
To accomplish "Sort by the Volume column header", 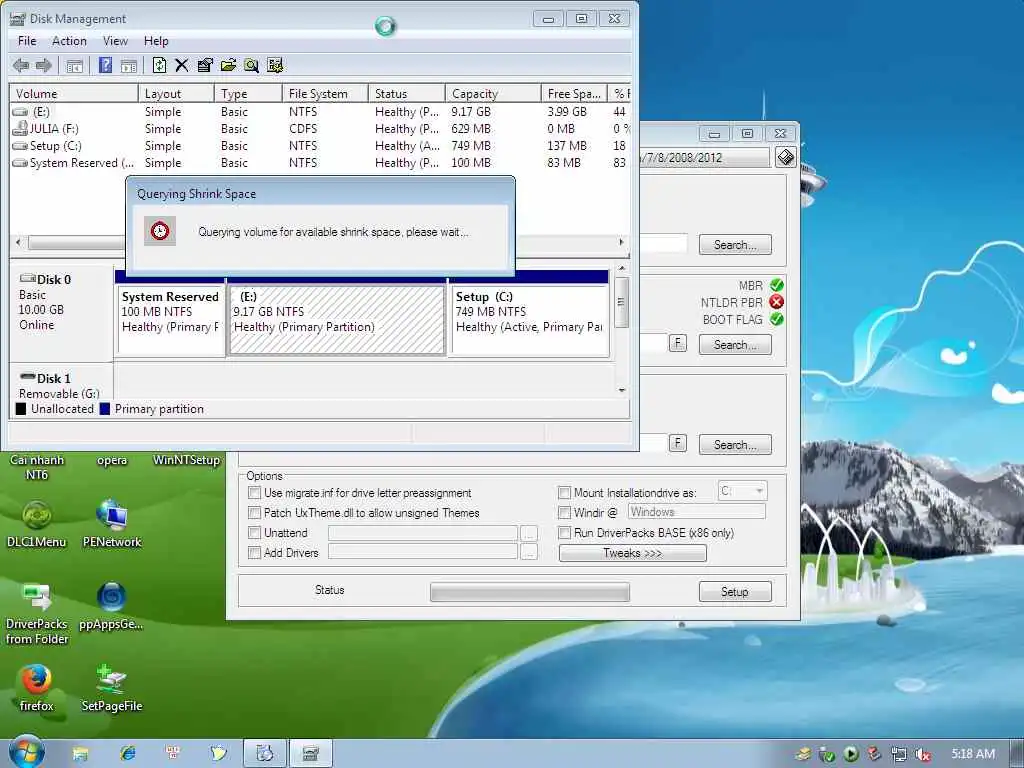I will click(x=74, y=93).
